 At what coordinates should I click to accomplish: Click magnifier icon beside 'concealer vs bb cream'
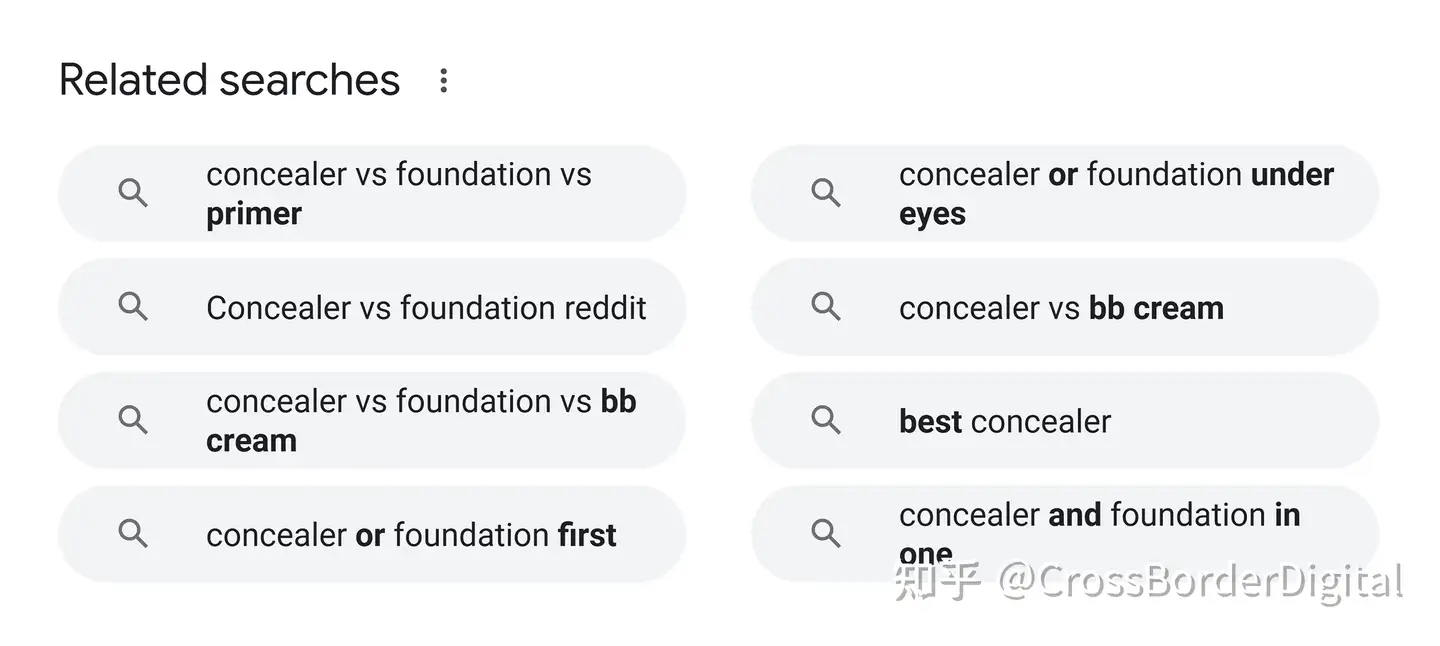[x=826, y=306]
